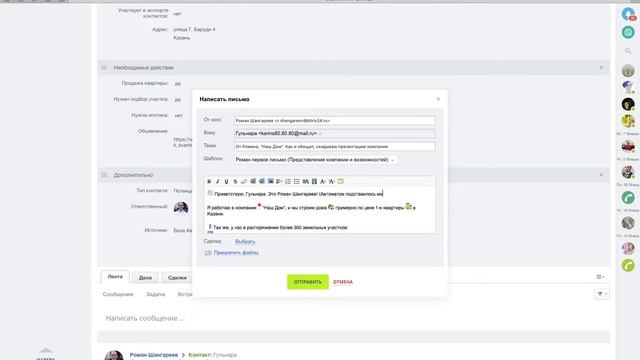Click the eraser clear-formatting icon

tap(244, 181)
